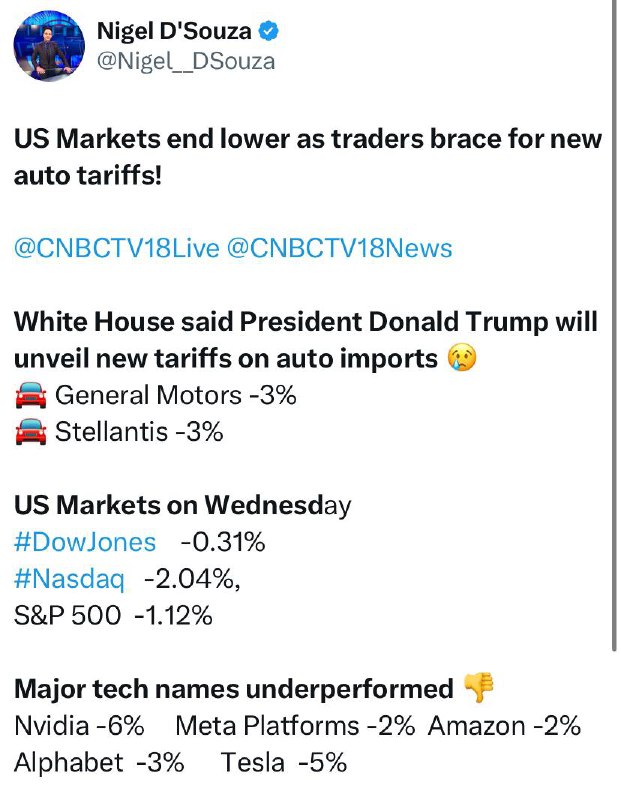Image resolution: width=621 pixels, height=800 pixels.
Task: Open the @Nigel__DSouza handle
Action: click(x=186, y=62)
